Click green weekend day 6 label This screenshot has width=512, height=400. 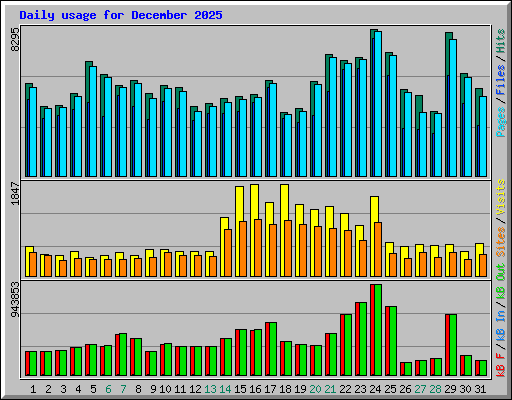pos(108,389)
